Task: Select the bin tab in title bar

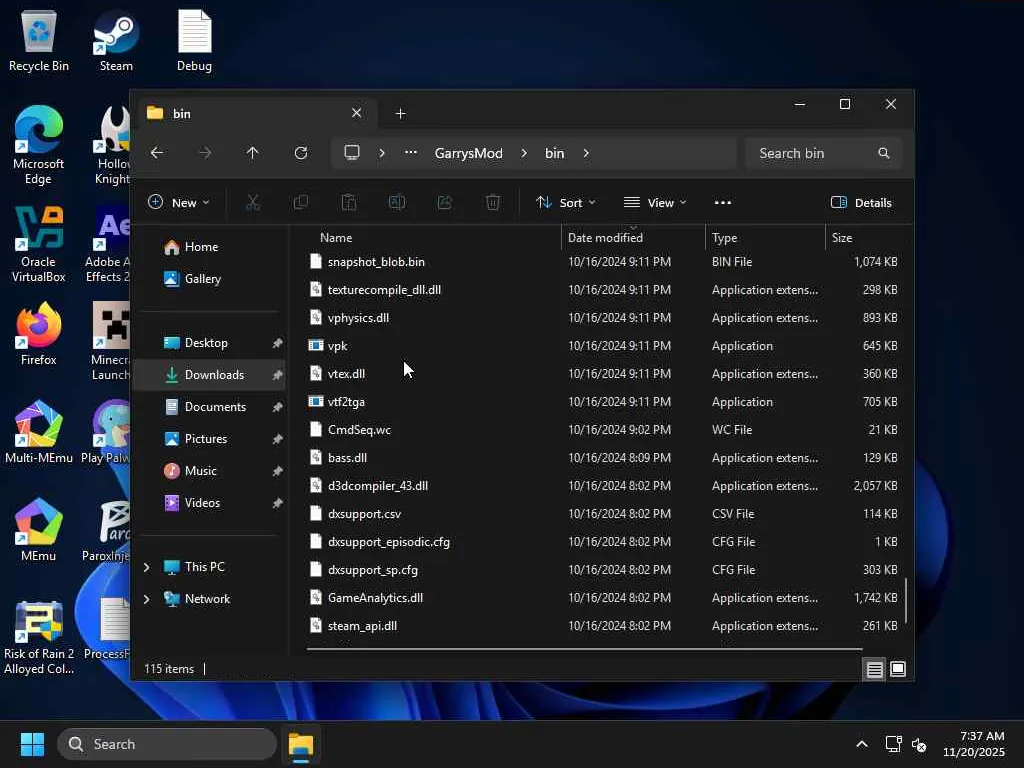Action: [x=240, y=113]
